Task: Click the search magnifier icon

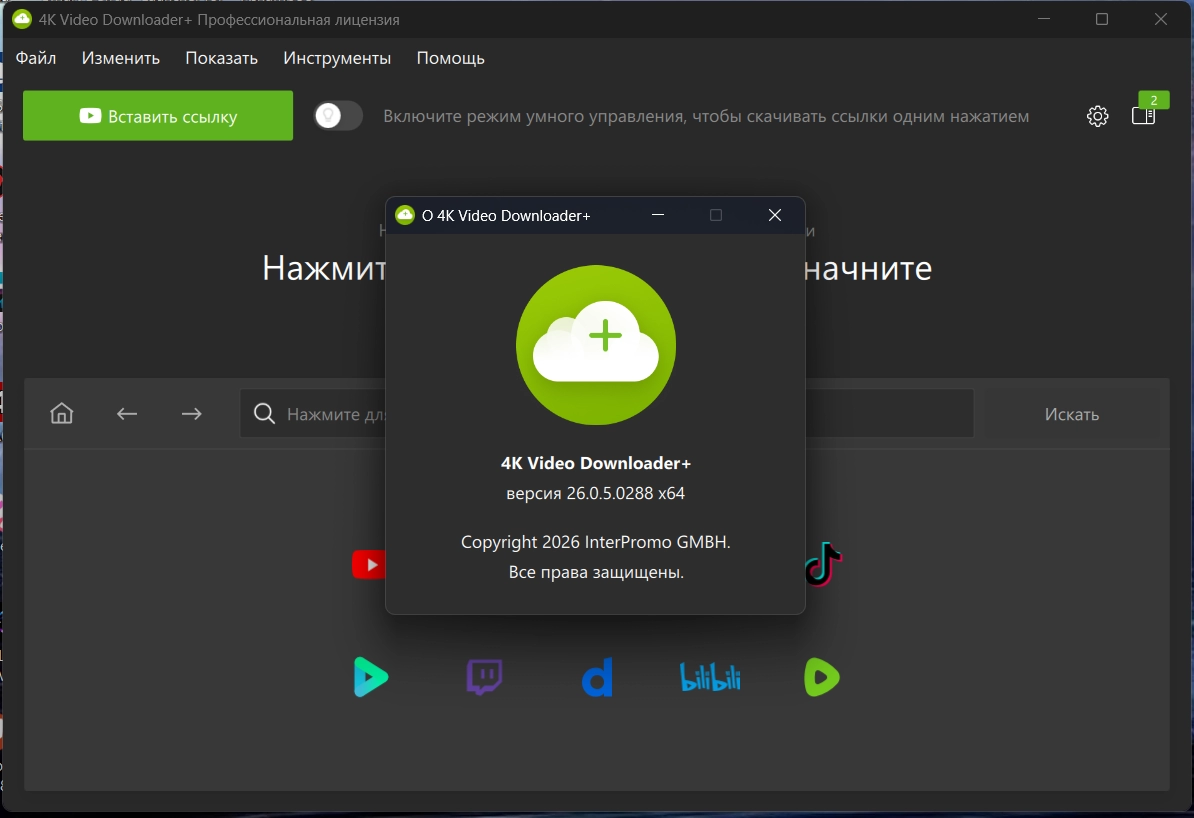Action: (x=264, y=414)
